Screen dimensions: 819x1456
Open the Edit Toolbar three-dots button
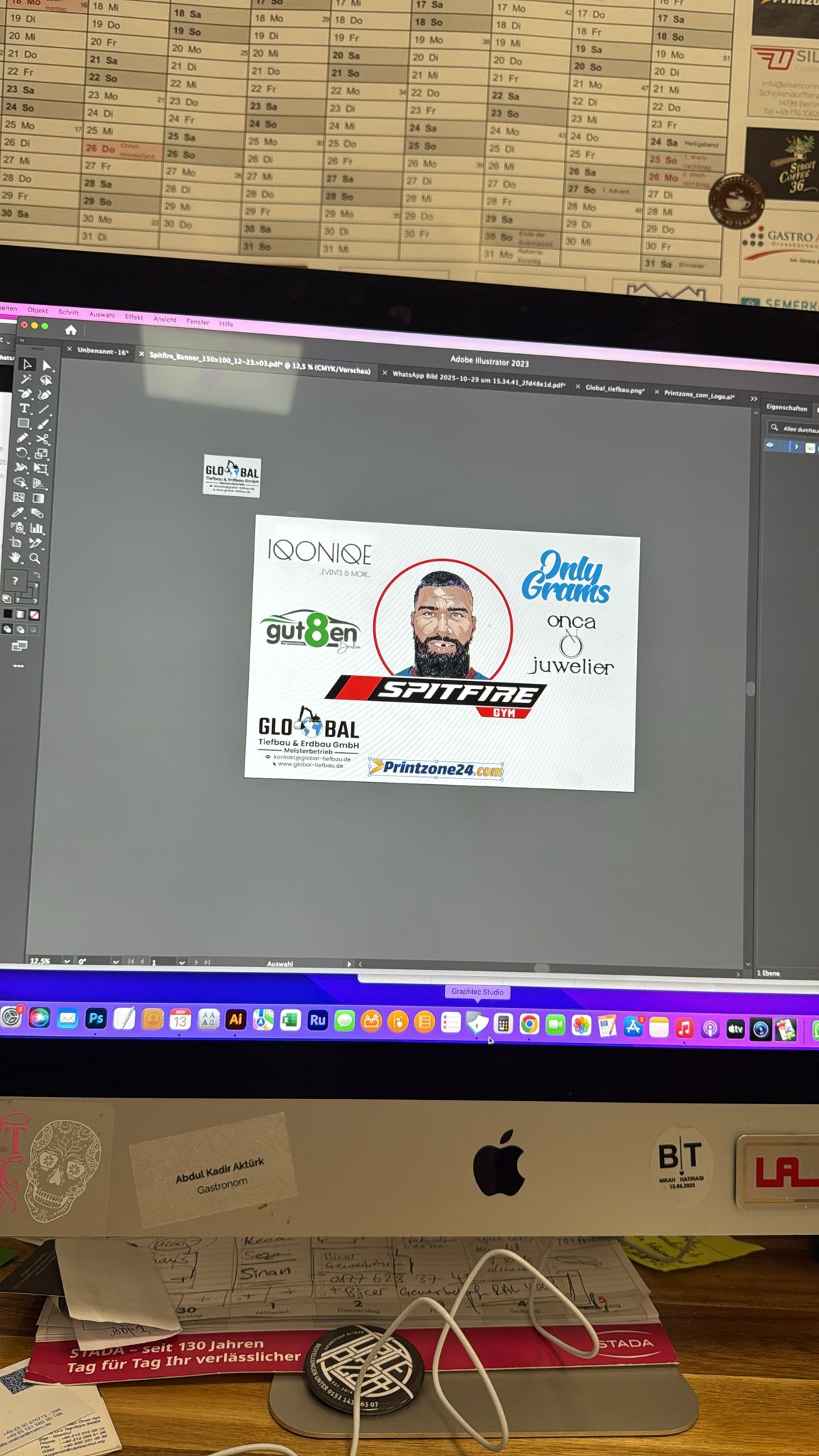pyautogui.click(x=18, y=665)
